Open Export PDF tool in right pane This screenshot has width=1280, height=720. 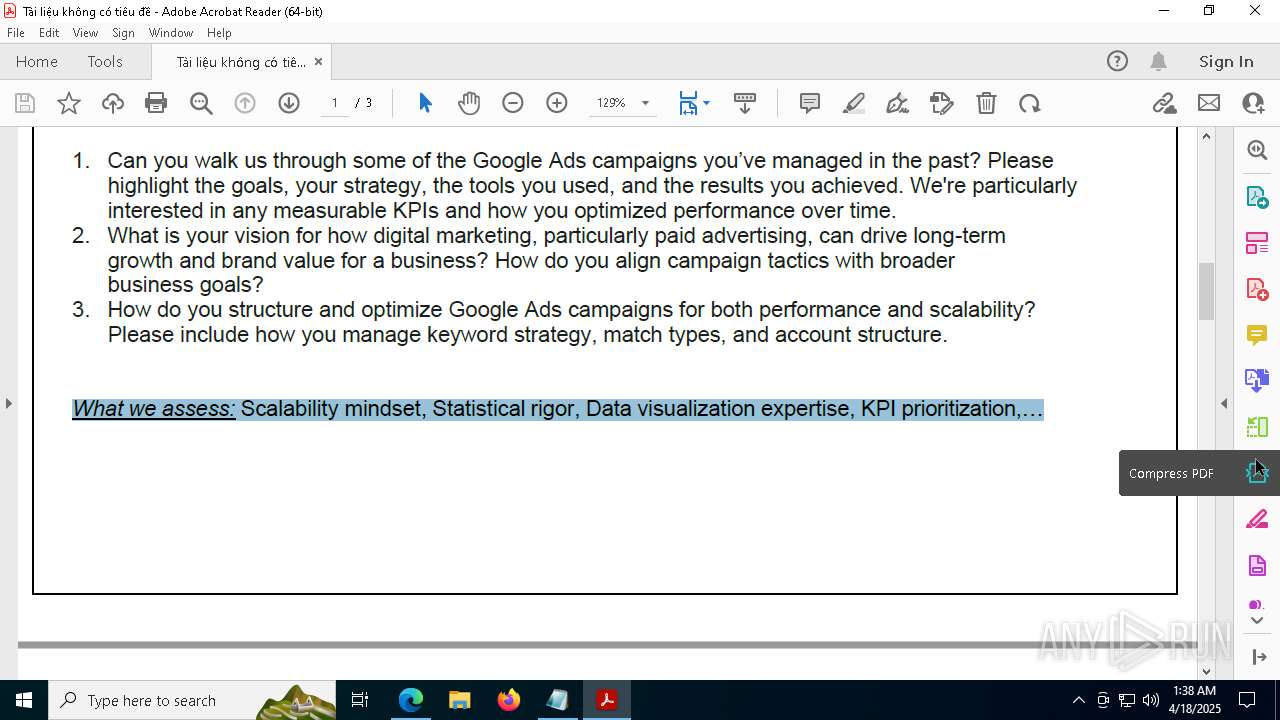tap(1257, 197)
